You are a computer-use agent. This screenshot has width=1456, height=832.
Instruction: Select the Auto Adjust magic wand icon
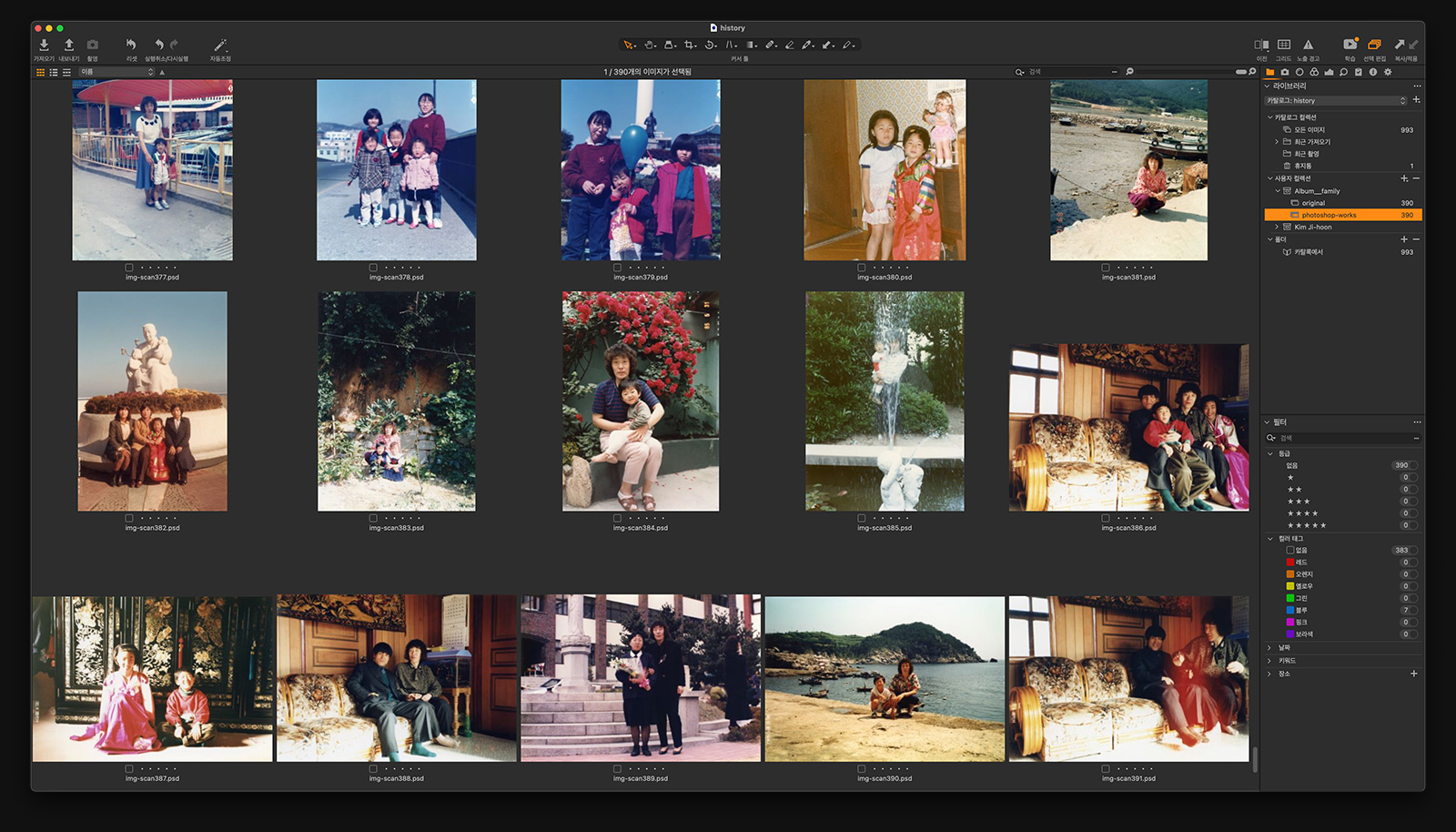pyautogui.click(x=220, y=45)
